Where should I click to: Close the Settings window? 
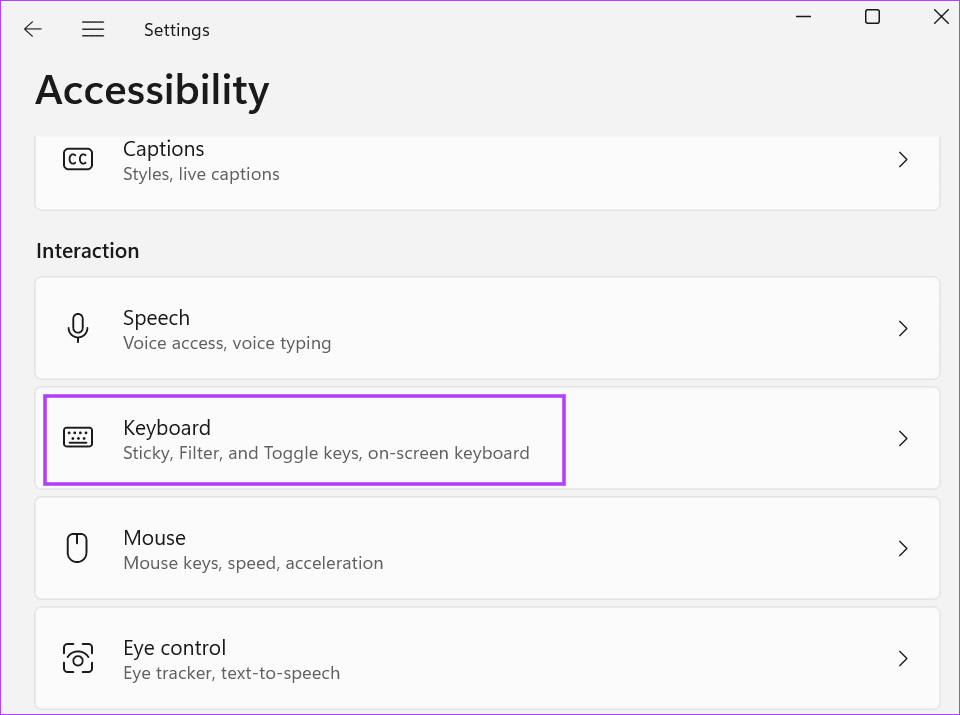941,17
